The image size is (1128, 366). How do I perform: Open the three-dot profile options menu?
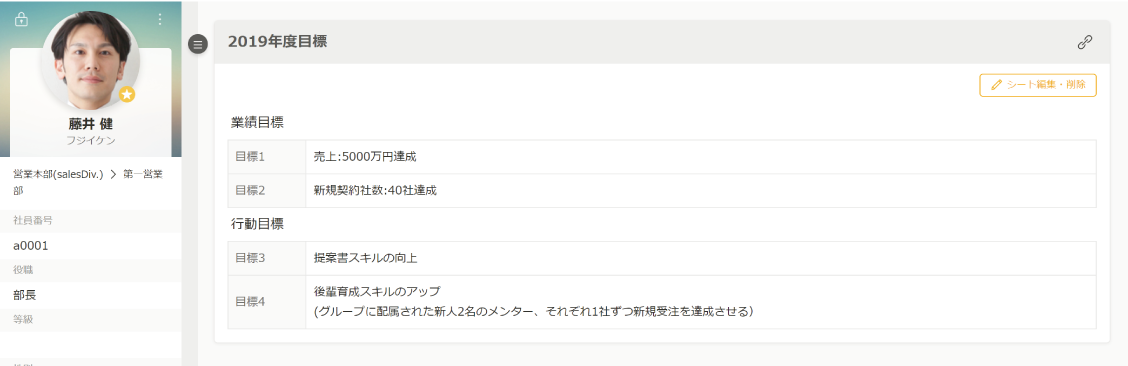click(160, 19)
